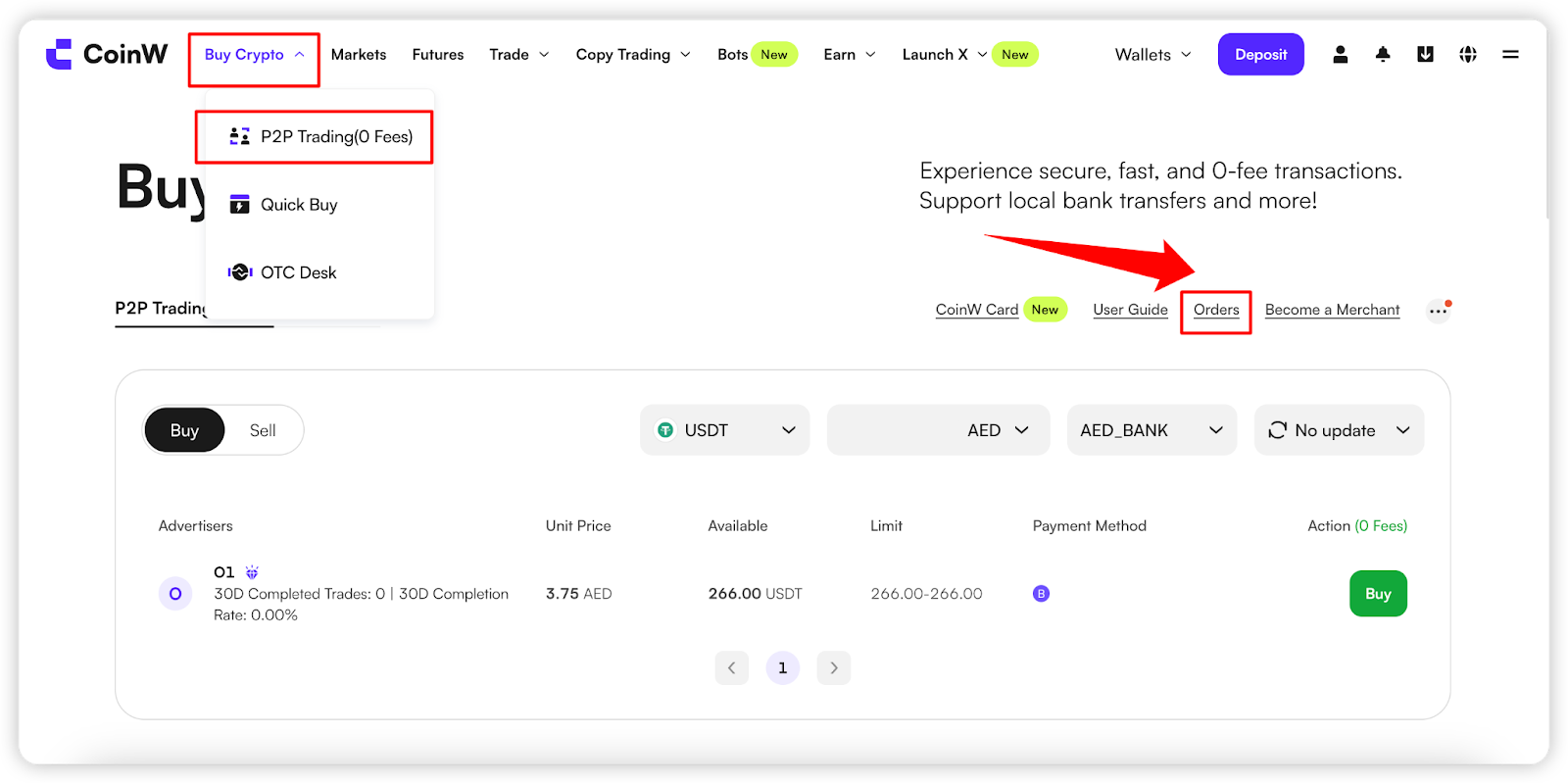Image resolution: width=1568 pixels, height=783 pixels.
Task: Select the Buy toggle
Action: coord(184,430)
